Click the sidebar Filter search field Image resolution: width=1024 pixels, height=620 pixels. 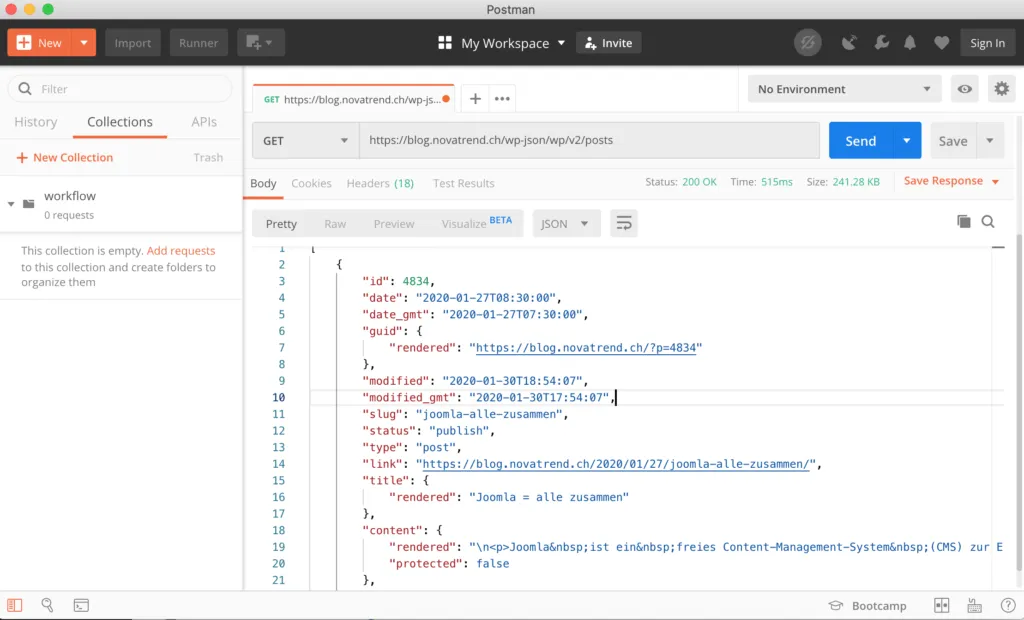pyautogui.click(x=120, y=89)
